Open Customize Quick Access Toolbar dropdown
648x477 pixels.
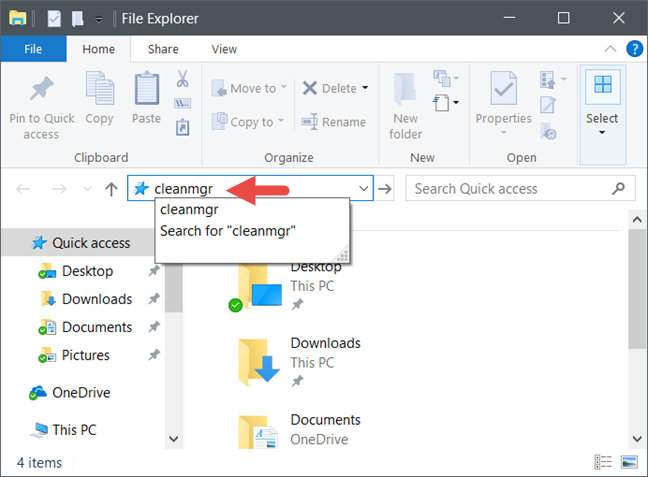(x=98, y=19)
